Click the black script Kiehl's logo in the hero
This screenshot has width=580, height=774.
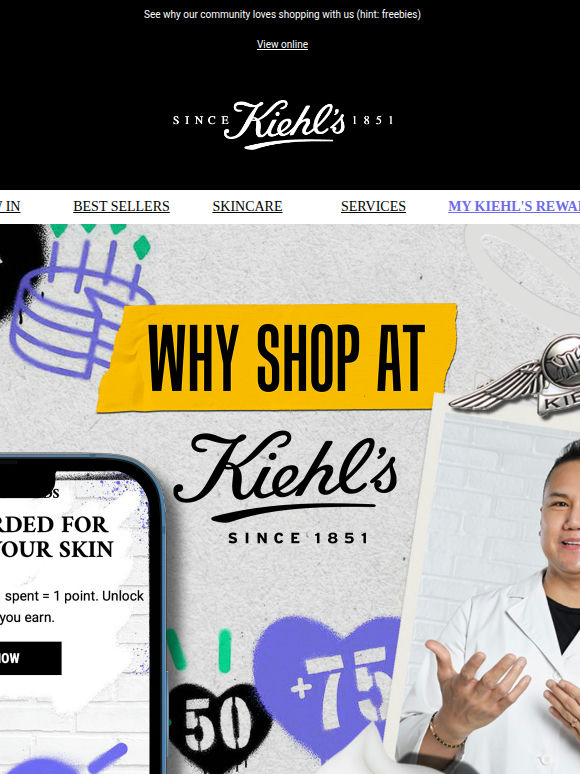[x=285, y=475]
